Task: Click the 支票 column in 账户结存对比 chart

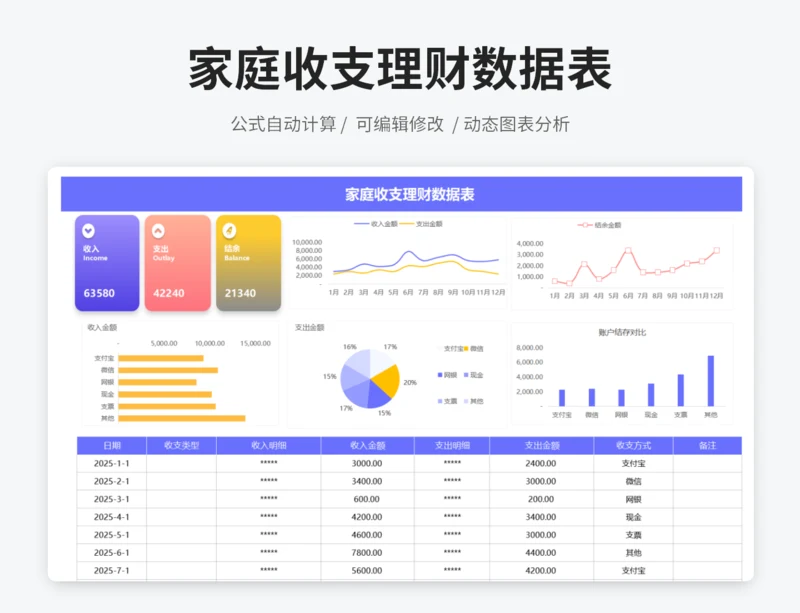Action: tap(681, 390)
